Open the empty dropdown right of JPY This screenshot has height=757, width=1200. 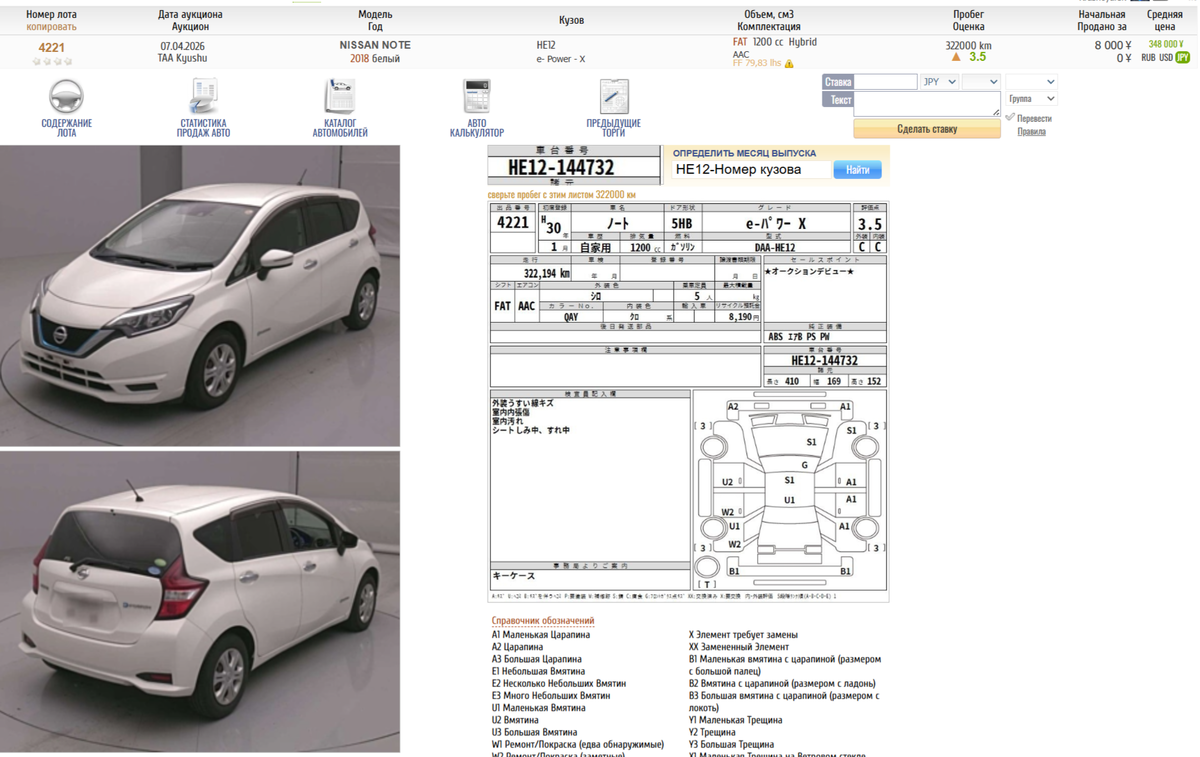pyautogui.click(x=981, y=82)
